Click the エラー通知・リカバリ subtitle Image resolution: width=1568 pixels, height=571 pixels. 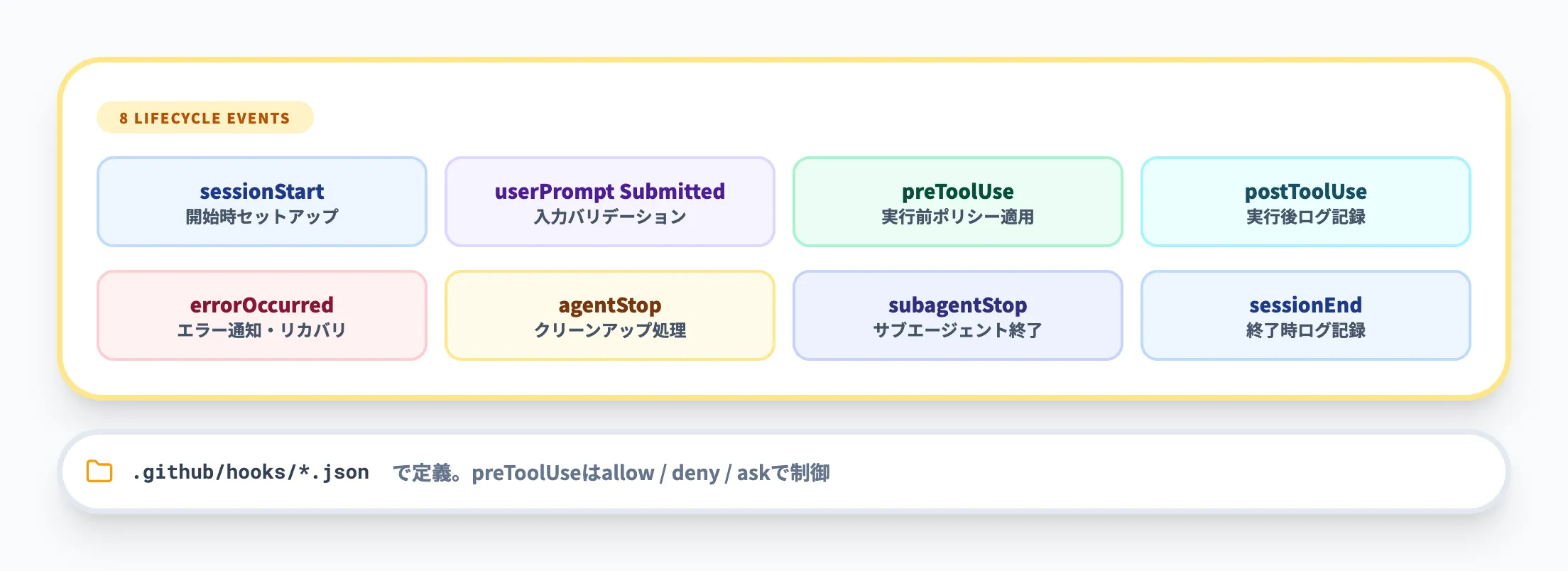(x=261, y=330)
